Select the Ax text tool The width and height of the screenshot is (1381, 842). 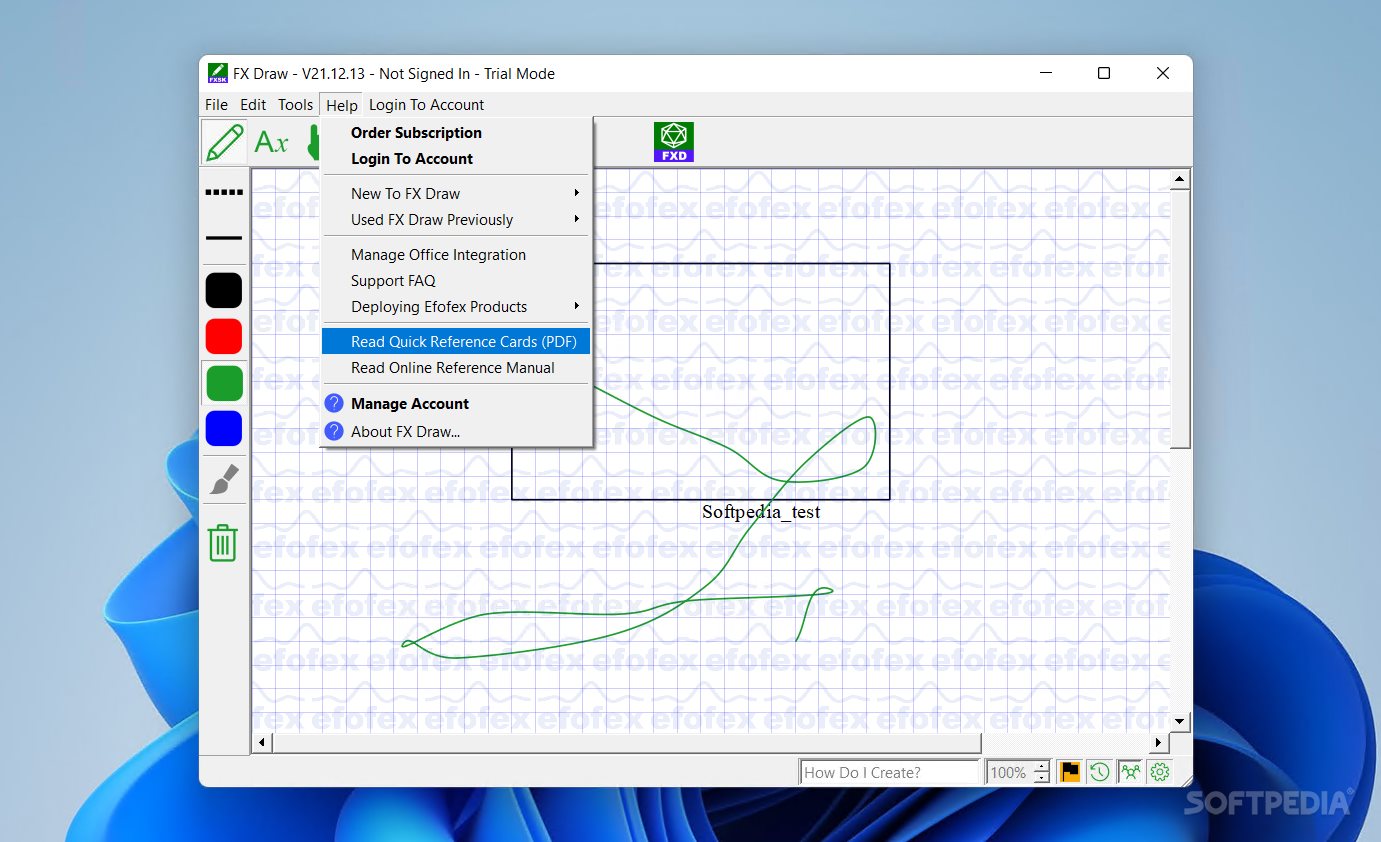pyautogui.click(x=271, y=142)
